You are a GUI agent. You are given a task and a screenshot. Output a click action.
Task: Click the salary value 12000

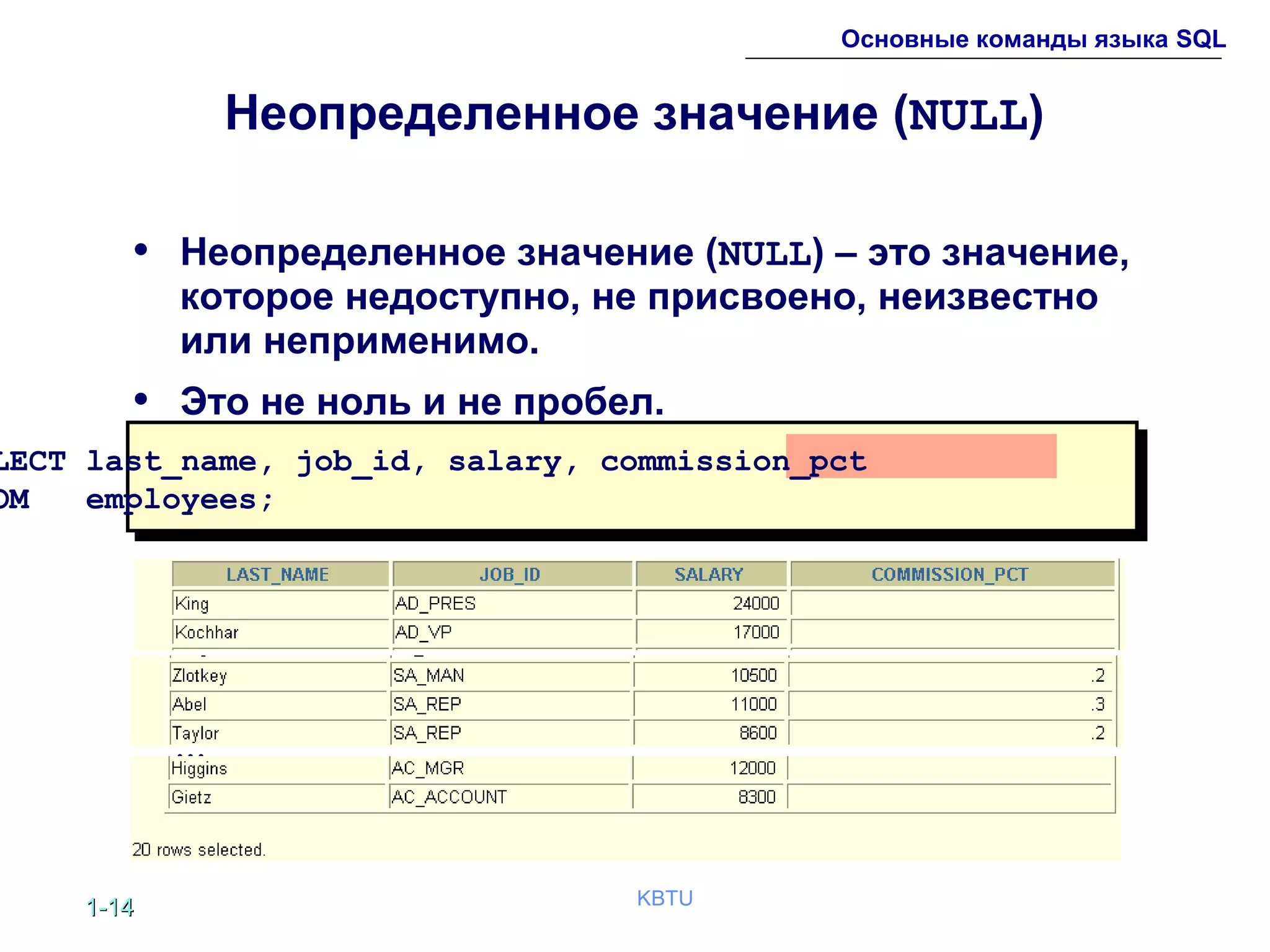752,768
